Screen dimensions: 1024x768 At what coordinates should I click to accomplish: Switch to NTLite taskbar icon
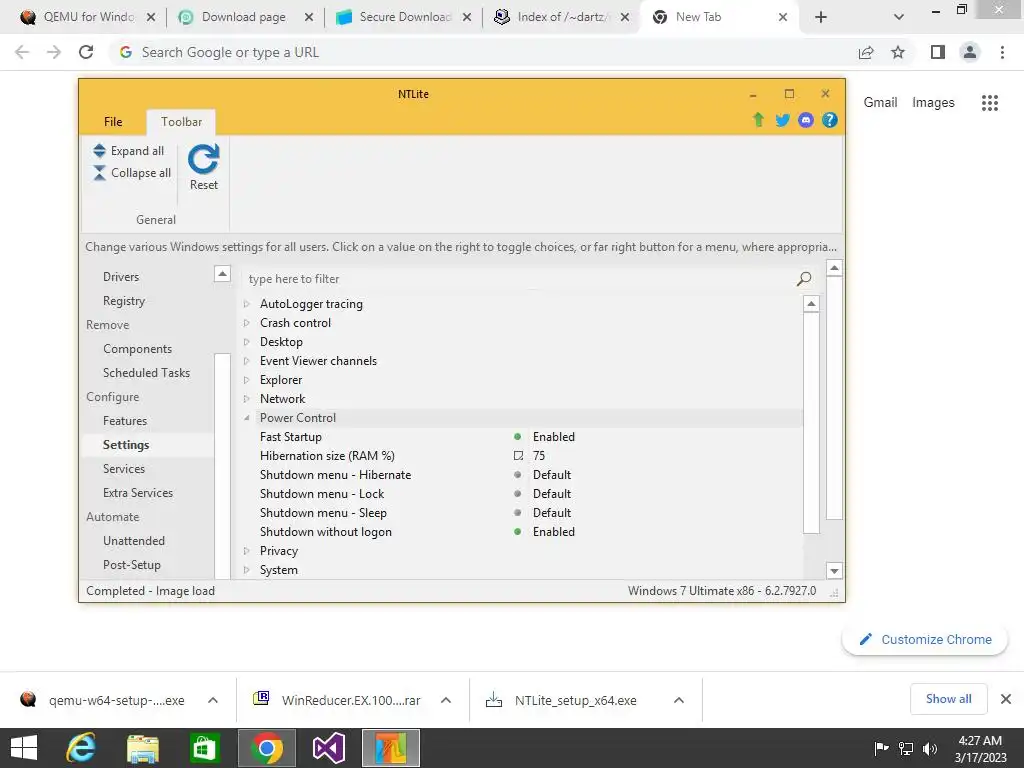coord(391,748)
